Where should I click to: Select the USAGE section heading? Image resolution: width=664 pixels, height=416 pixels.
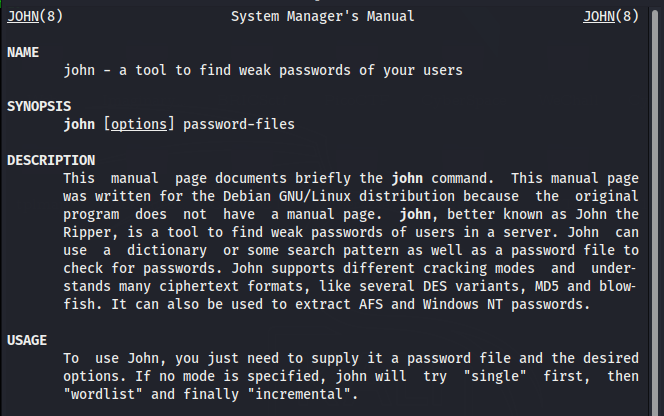click(27, 340)
